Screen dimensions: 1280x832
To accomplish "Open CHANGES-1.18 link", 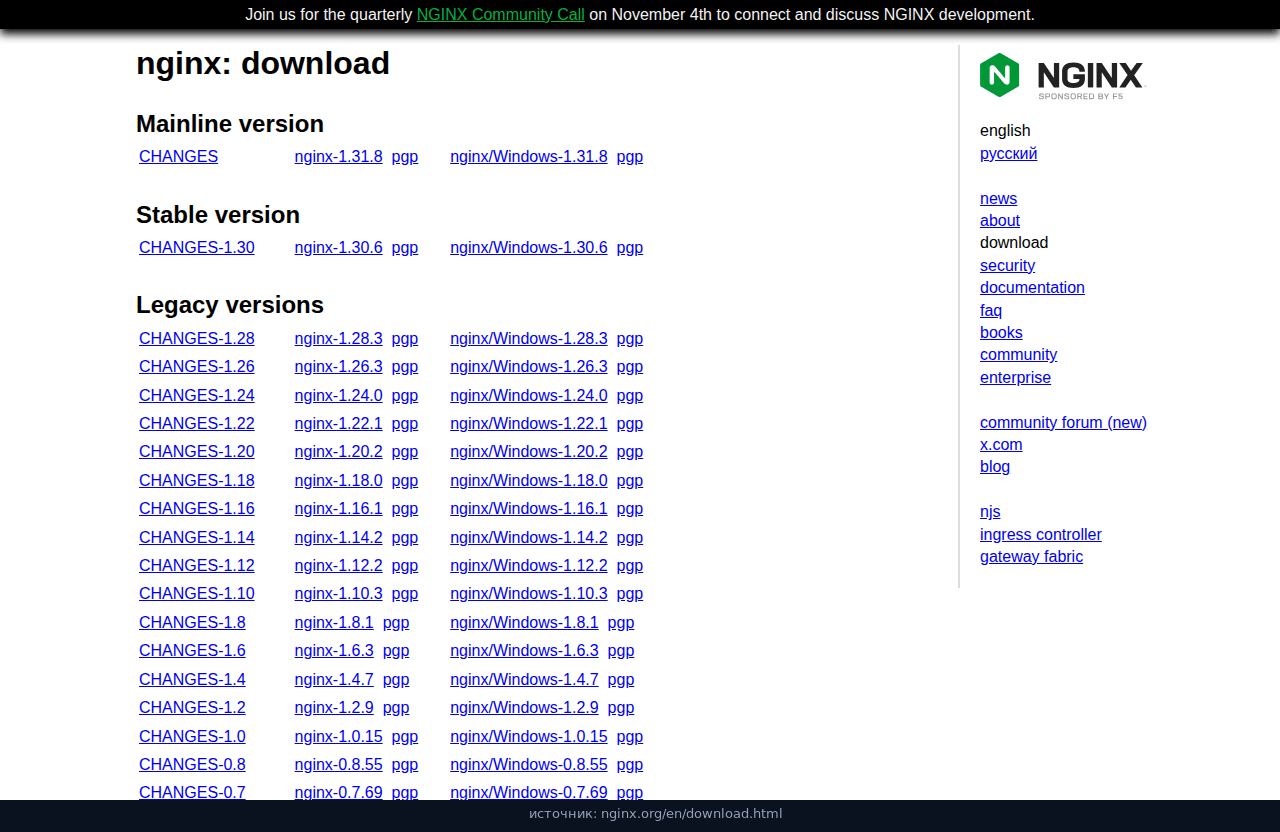I will pos(197,480).
